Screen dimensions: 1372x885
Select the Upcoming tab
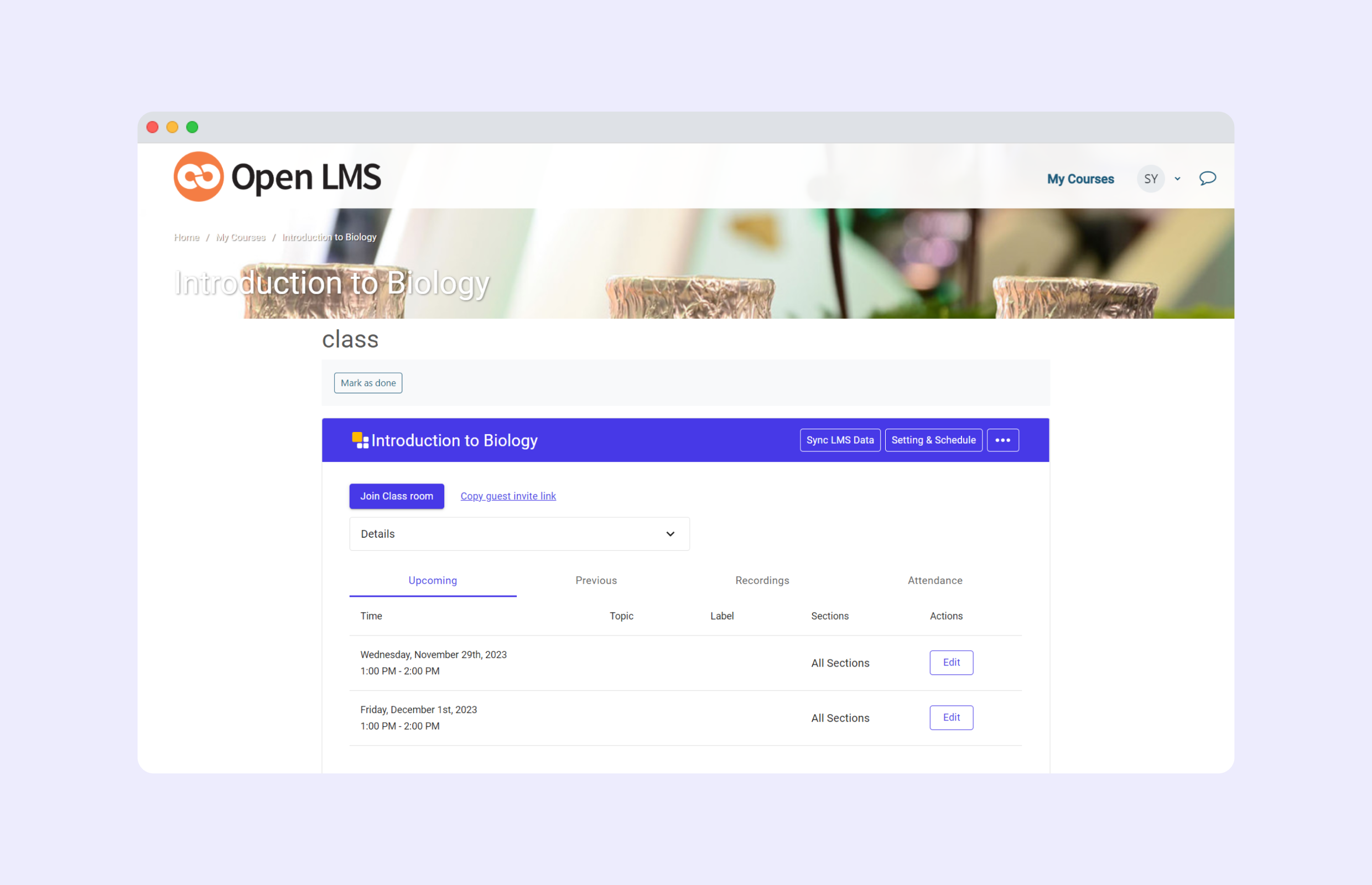pos(433,579)
